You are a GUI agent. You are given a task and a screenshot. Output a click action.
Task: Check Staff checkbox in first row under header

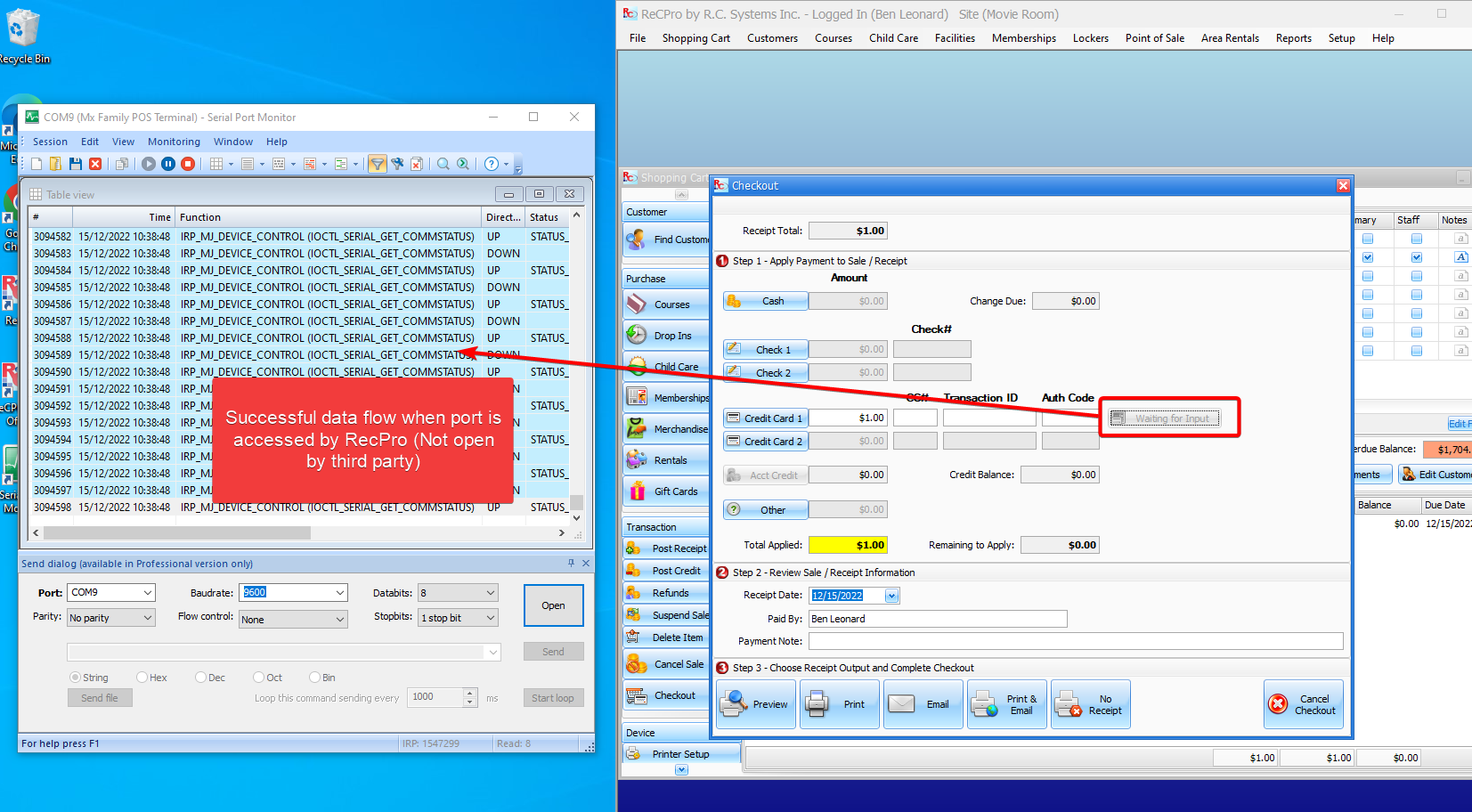[x=1417, y=239]
